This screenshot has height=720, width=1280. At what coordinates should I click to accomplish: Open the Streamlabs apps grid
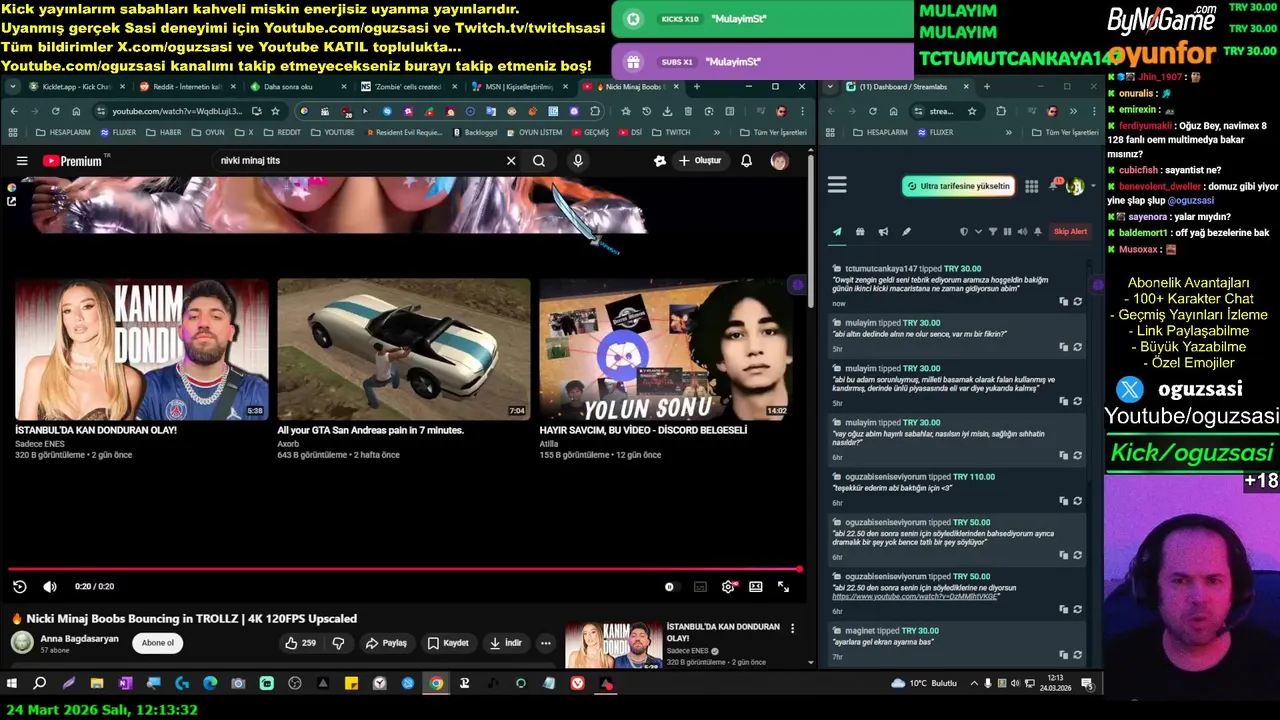(x=1031, y=186)
